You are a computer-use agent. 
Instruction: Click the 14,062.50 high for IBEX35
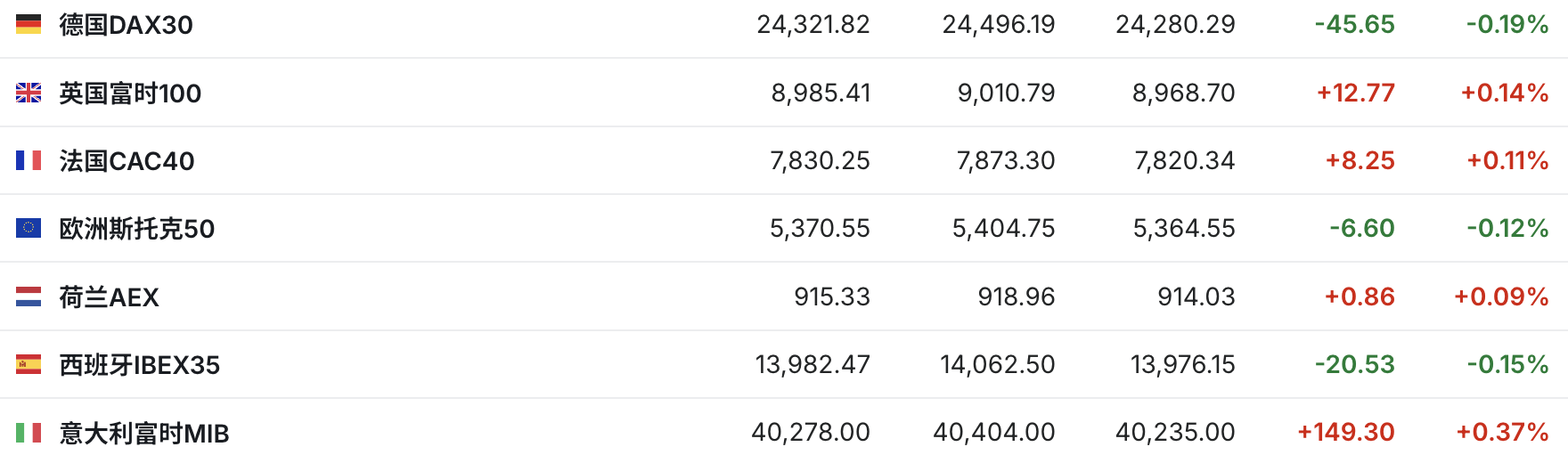998,364
